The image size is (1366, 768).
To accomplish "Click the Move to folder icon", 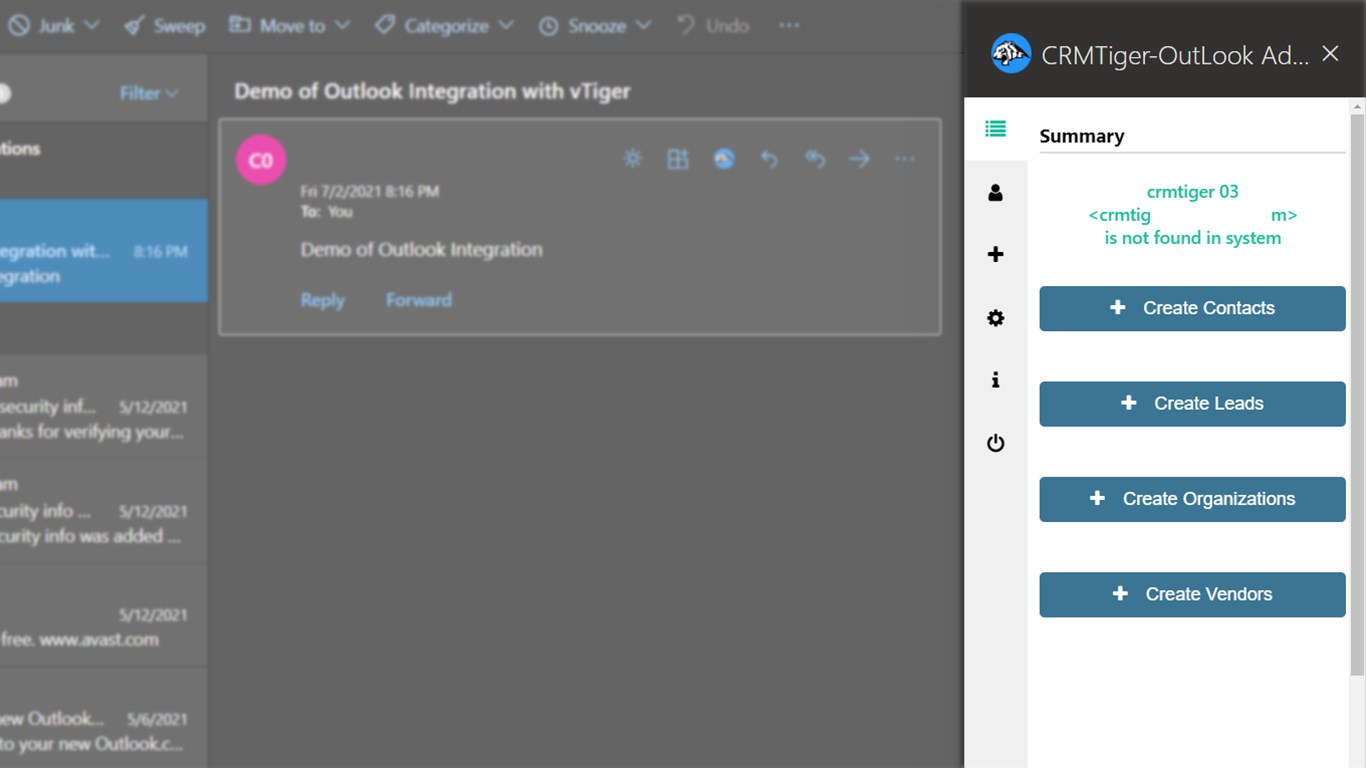I will [239, 25].
